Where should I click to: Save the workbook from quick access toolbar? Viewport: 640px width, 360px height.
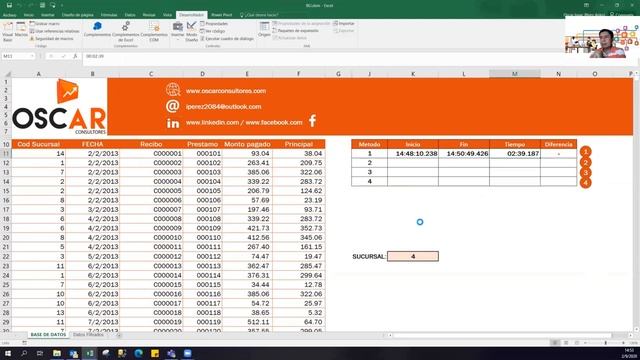click(9, 5)
